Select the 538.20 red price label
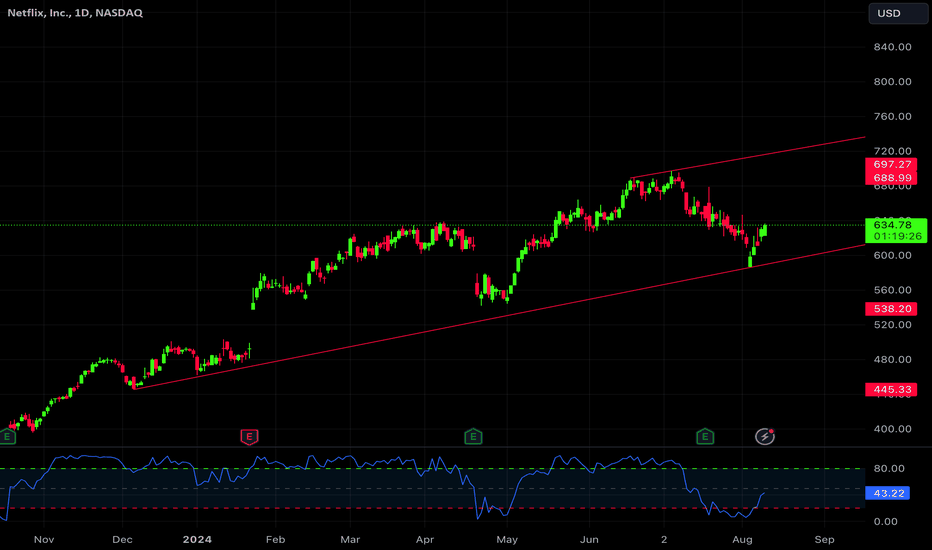This screenshot has width=932, height=550. click(x=892, y=309)
